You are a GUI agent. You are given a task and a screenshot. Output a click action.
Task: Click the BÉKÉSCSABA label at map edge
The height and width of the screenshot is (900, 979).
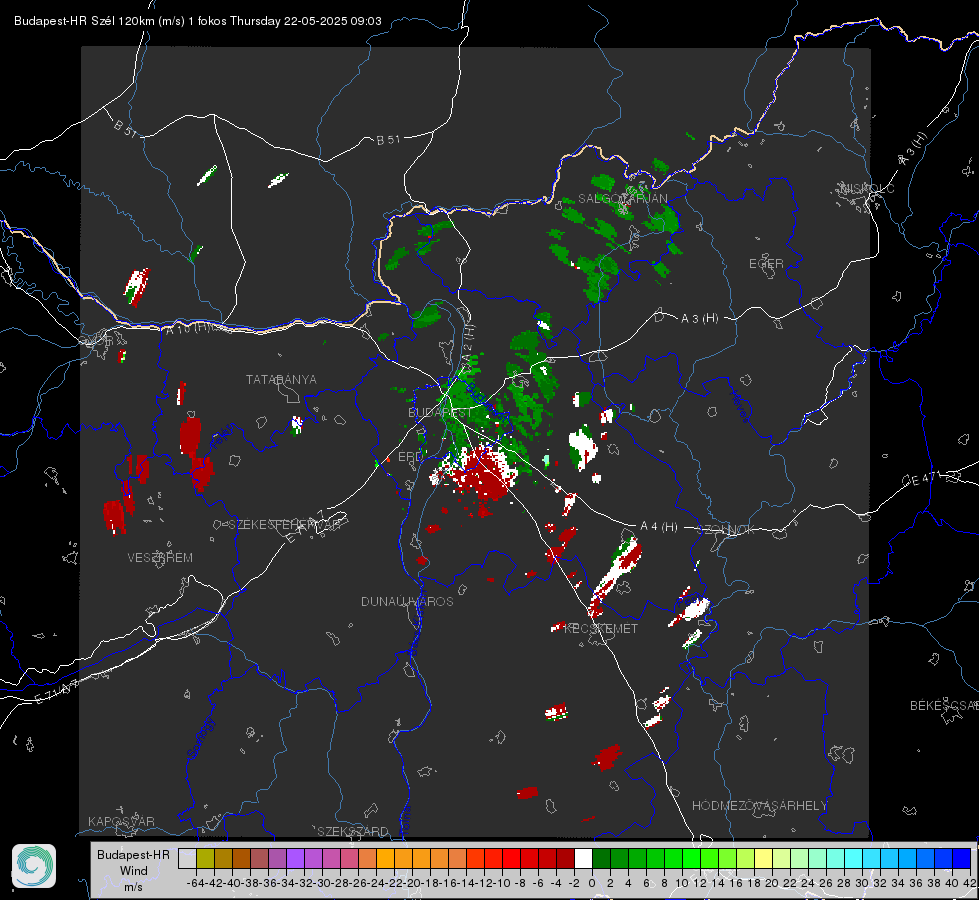[944, 706]
